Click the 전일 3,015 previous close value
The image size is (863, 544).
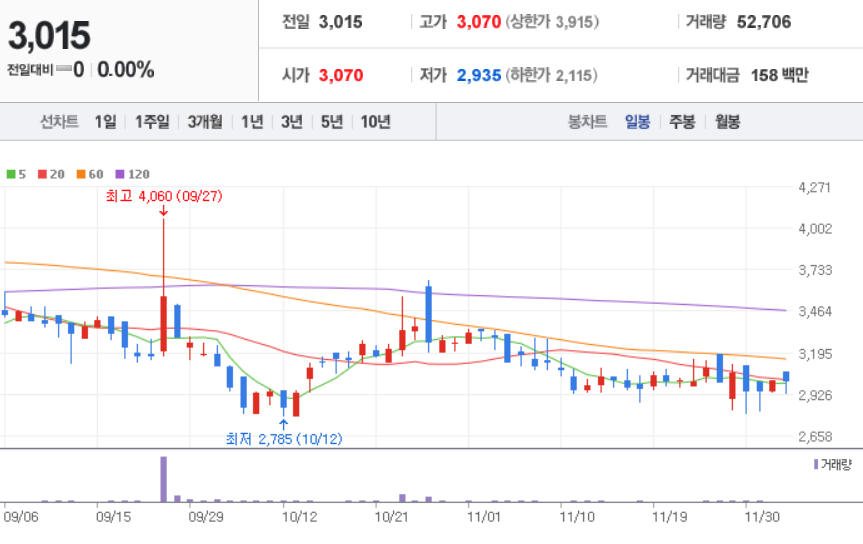(x=341, y=22)
